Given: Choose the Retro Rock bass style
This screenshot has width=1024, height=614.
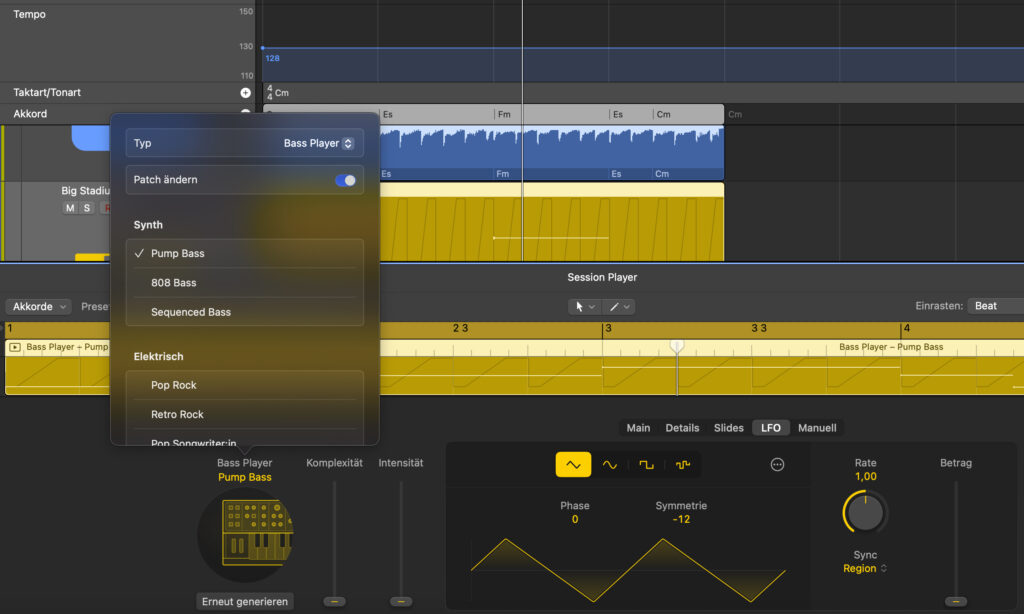Looking at the screenshot, I should 177,414.
